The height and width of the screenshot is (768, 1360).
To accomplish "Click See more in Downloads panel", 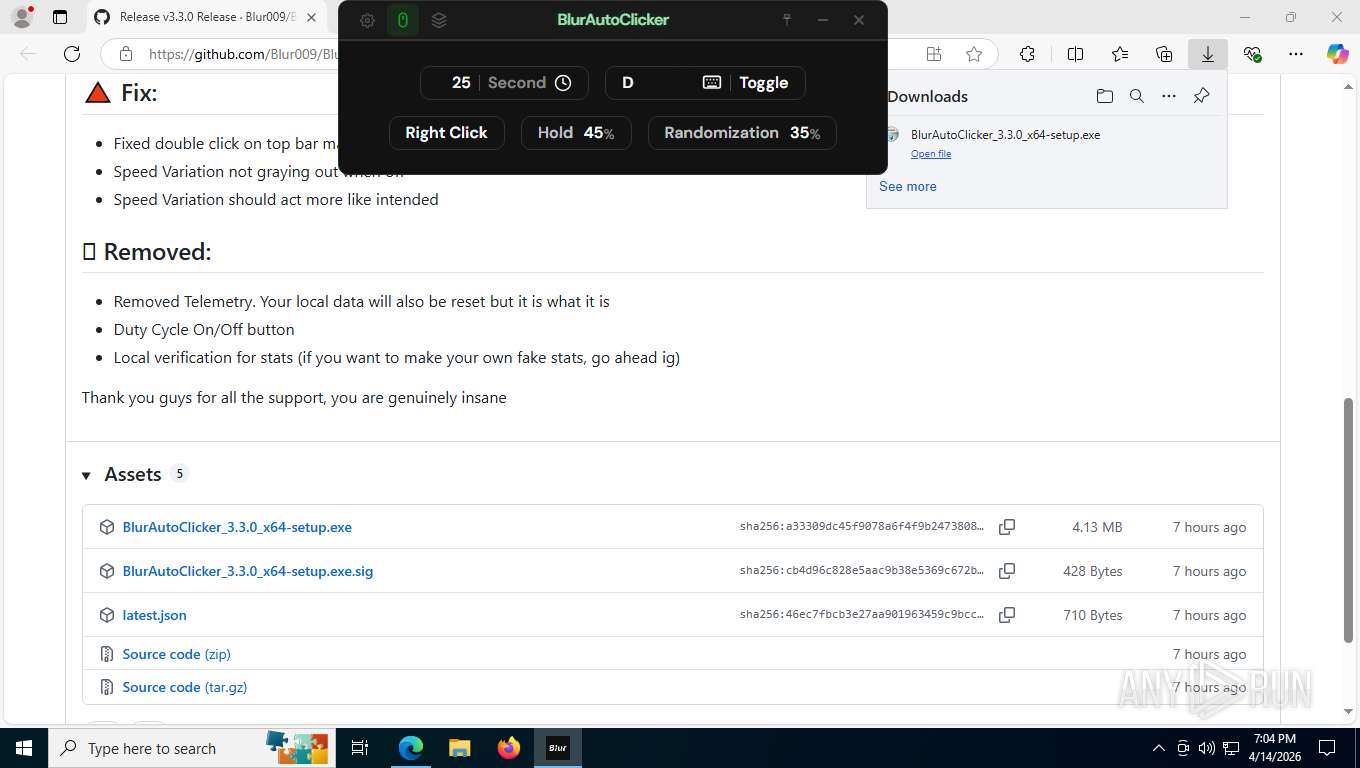I will [908, 186].
